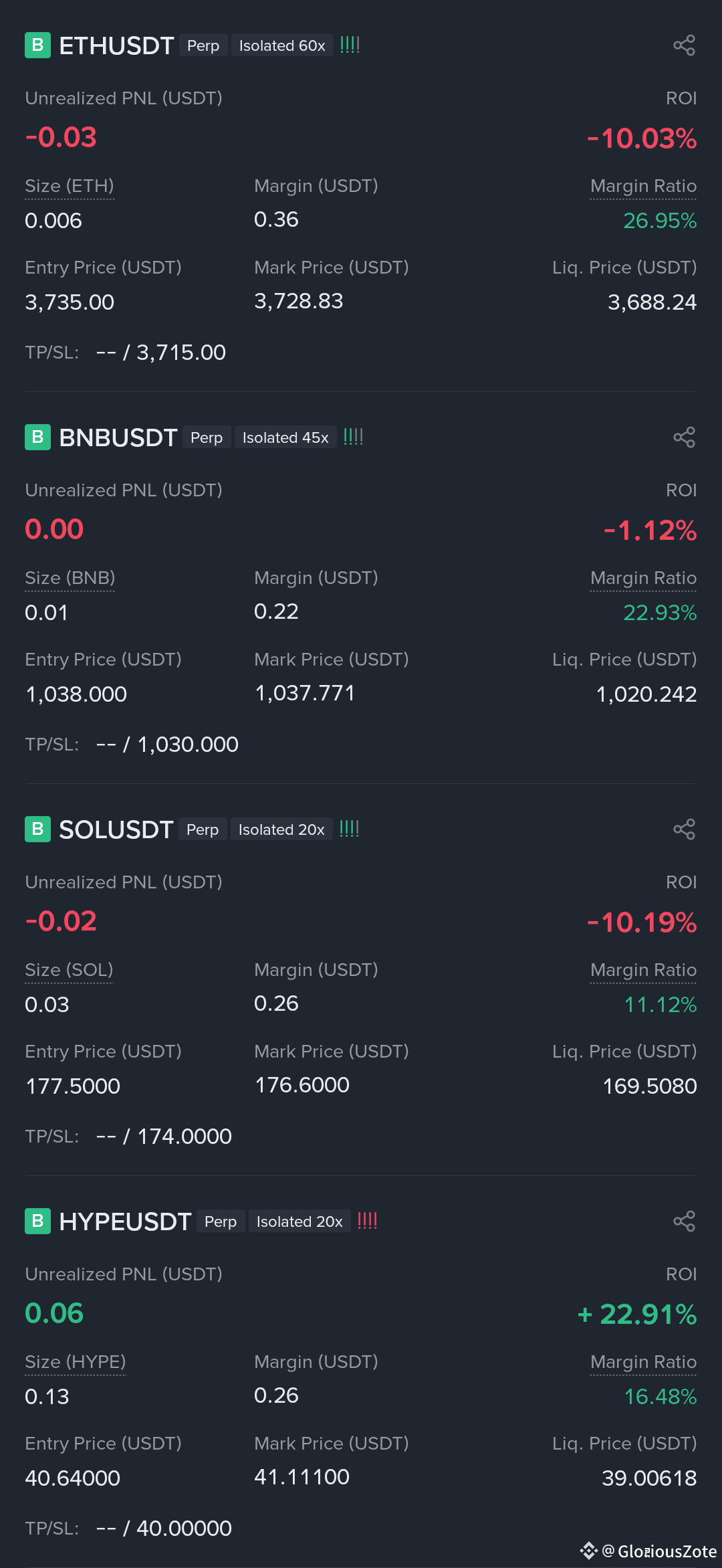Open the Isolated 60x leverage setting

point(282,45)
